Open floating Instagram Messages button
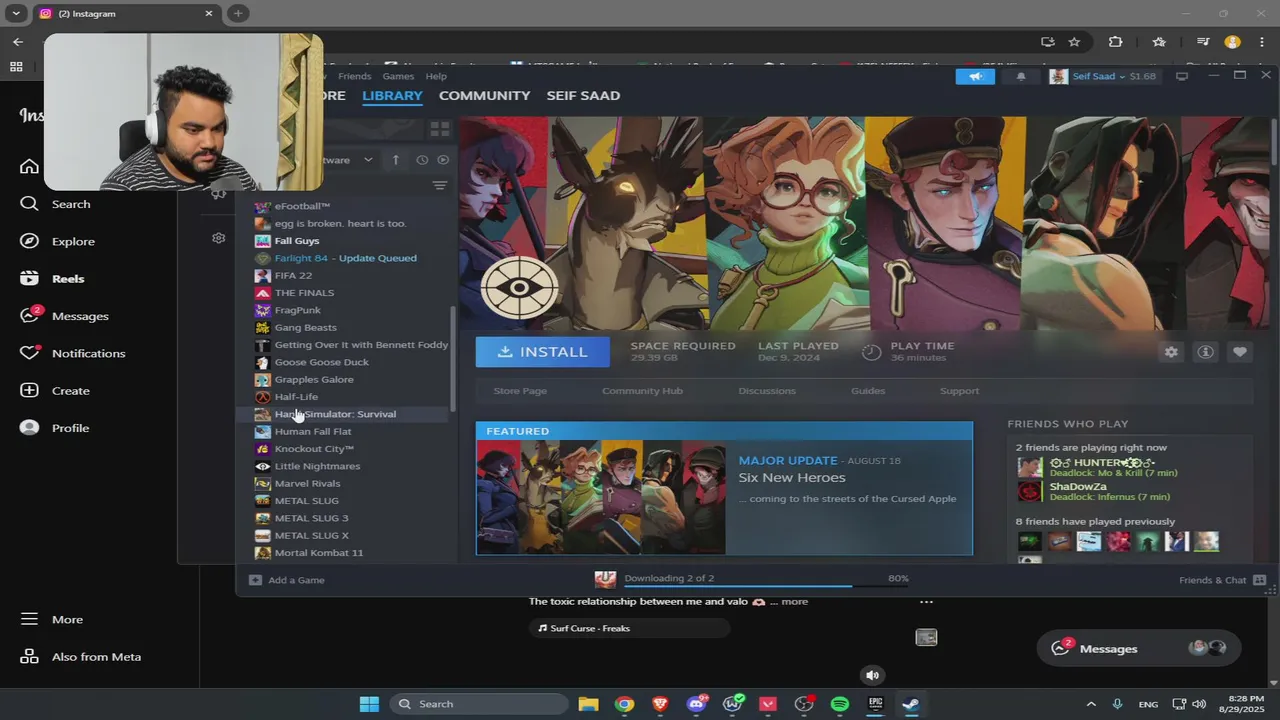 point(1138,648)
